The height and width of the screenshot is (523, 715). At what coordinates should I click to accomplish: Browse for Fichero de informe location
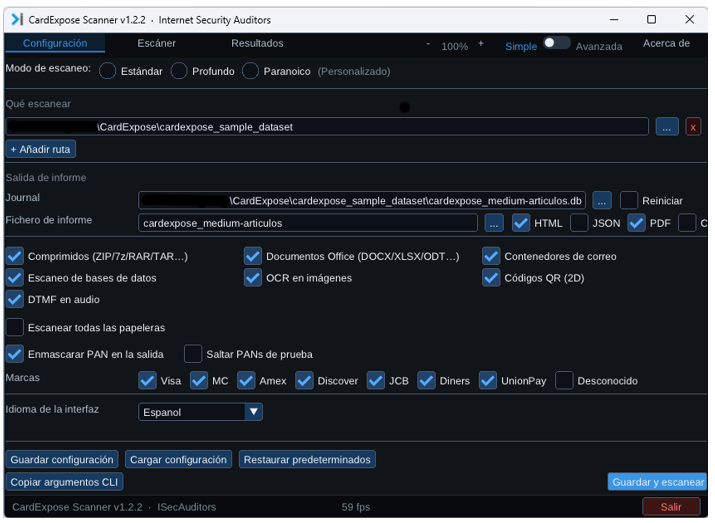(x=494, y=223)
